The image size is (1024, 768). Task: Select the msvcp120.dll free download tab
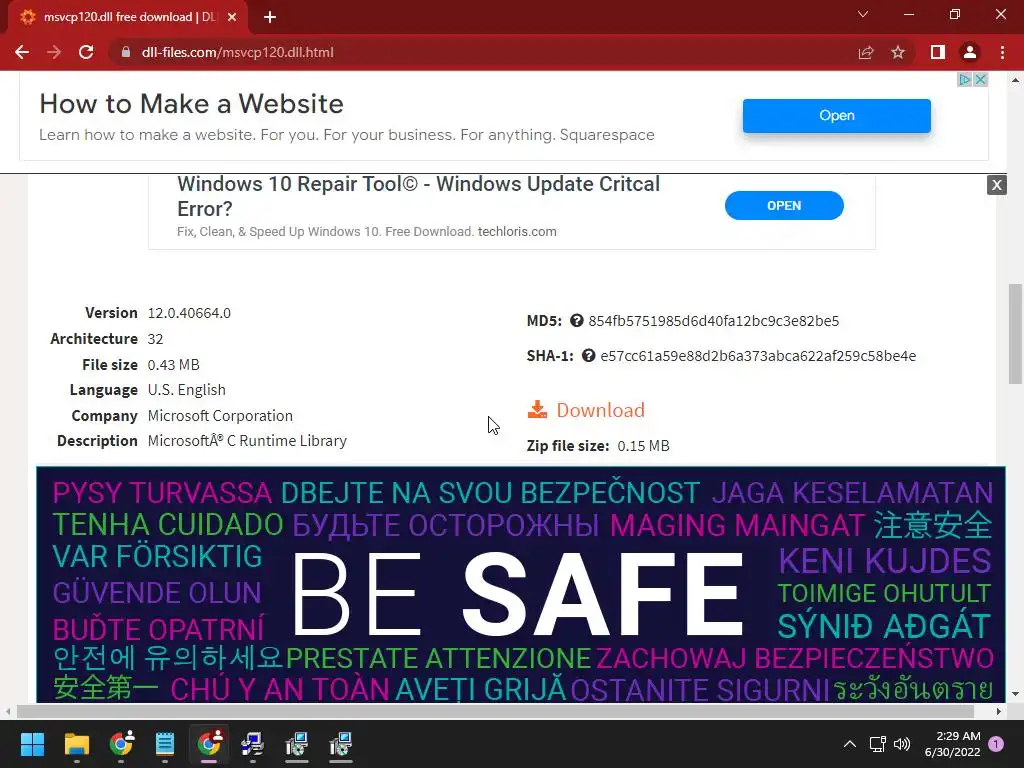(x=127, y=17)
